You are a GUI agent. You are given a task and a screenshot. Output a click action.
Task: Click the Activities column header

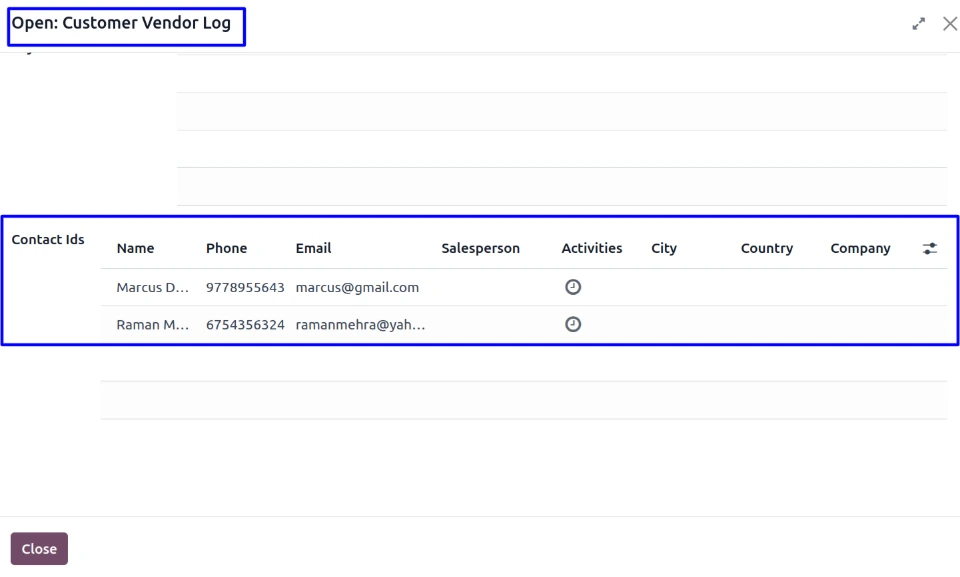click(591, 249)
